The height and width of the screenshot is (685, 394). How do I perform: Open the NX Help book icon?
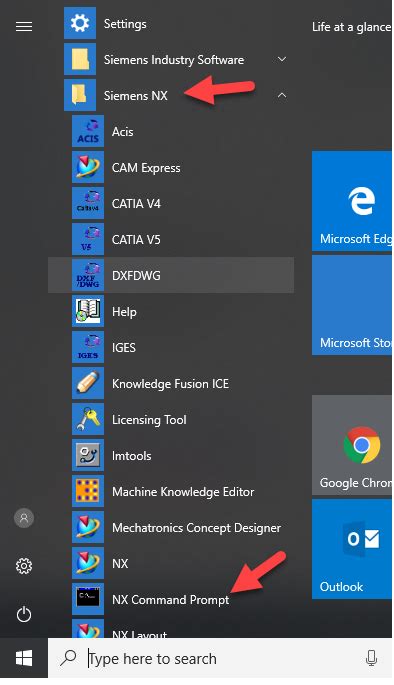pyautogui.click(x=88, y=311)
